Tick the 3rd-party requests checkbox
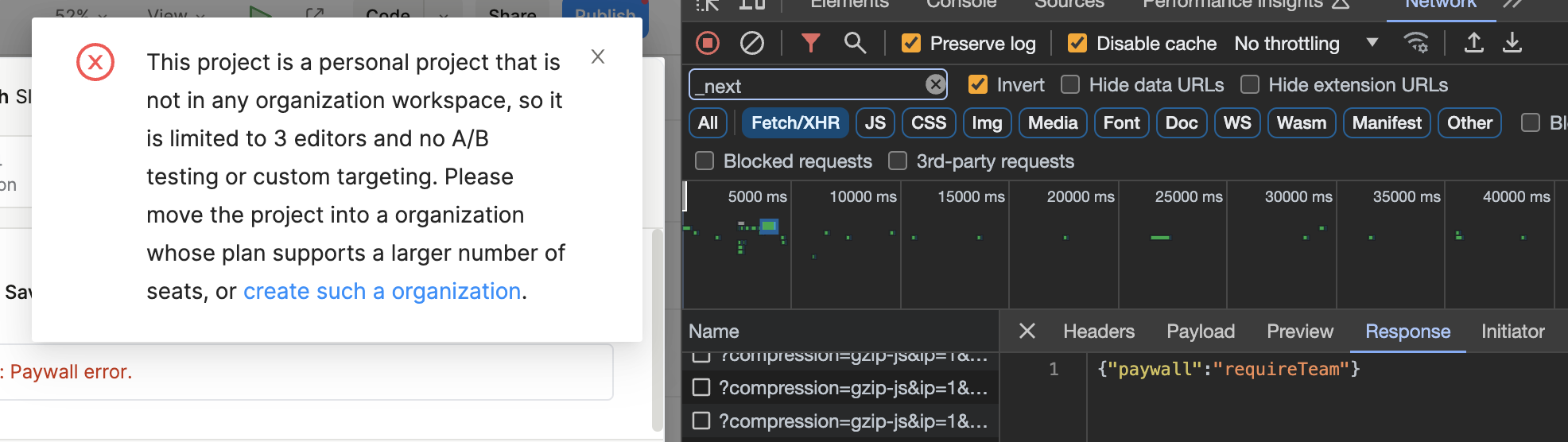The height and width of the screenshot is (442, 1568). [898, 161]
